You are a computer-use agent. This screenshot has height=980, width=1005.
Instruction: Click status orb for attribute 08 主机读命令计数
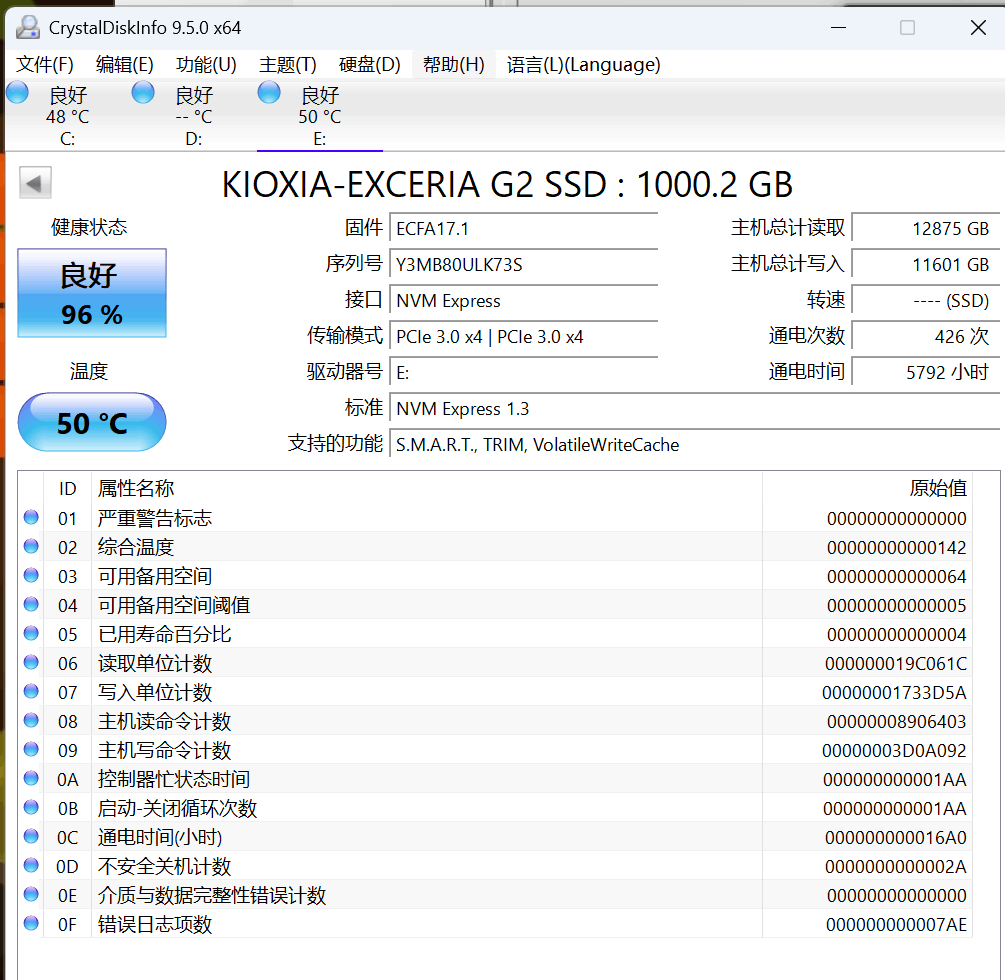[31, 720]
